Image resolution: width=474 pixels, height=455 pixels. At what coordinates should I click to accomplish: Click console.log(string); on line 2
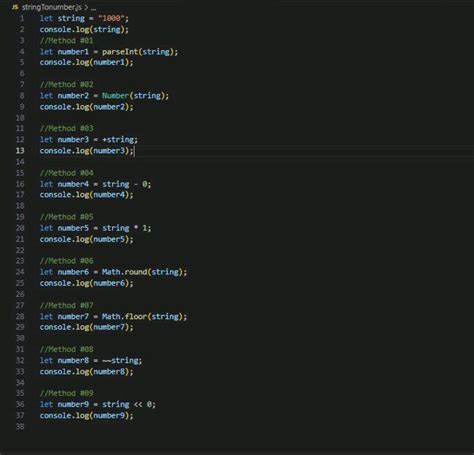tap(84, 30)
